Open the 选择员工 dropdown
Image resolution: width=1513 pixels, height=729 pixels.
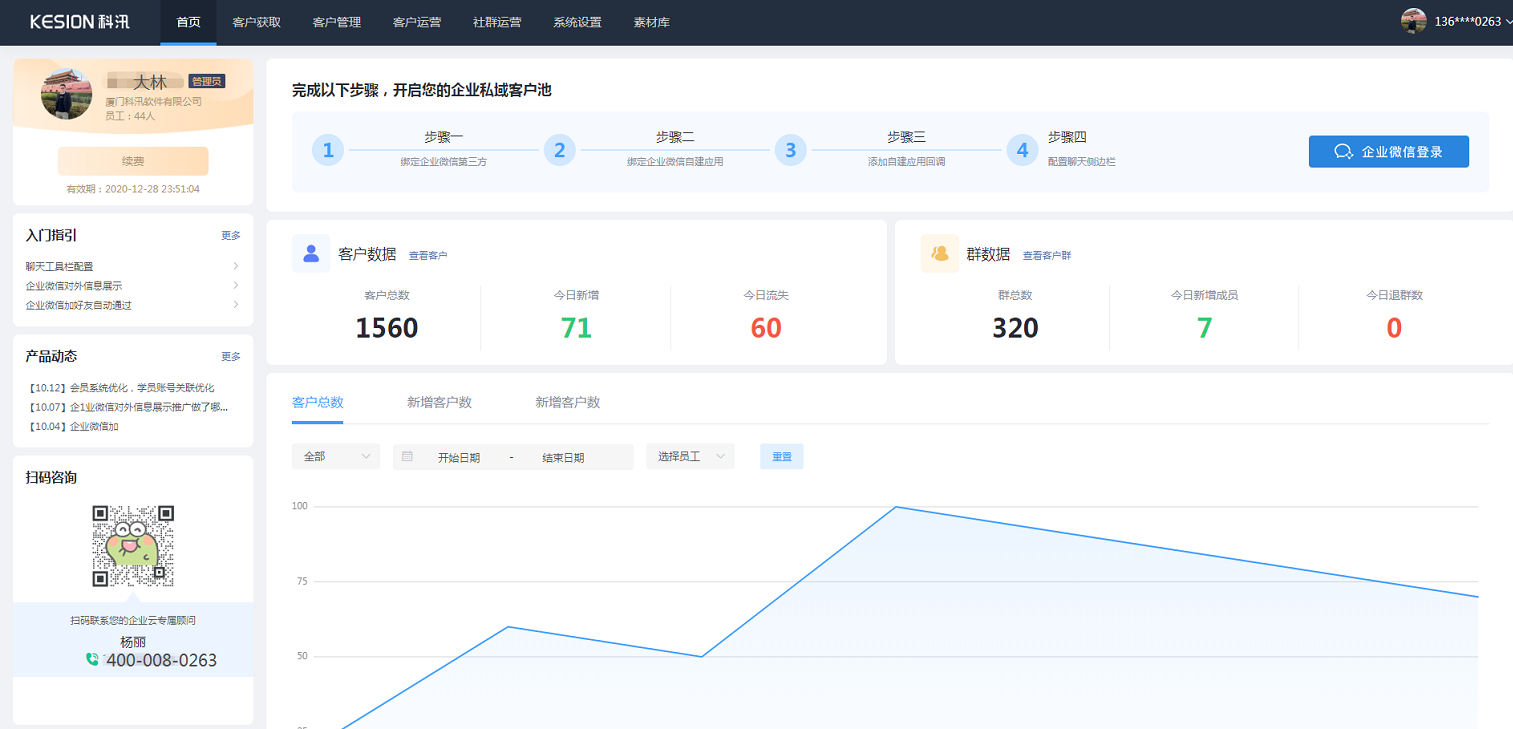690,456
